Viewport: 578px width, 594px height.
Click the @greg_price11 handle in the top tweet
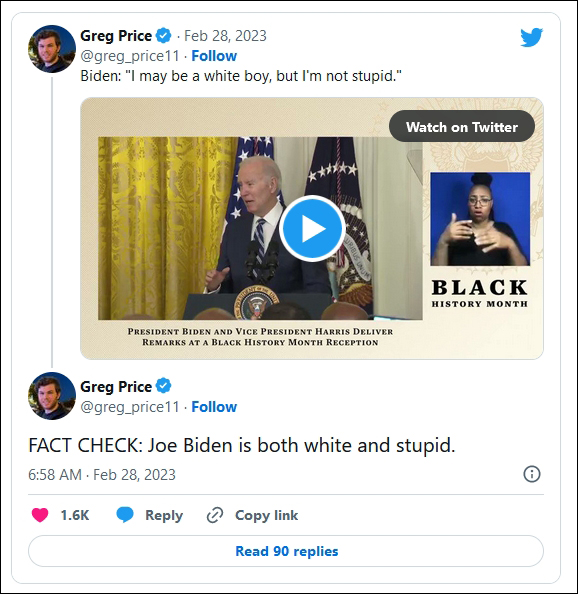[x=130, y=56]
